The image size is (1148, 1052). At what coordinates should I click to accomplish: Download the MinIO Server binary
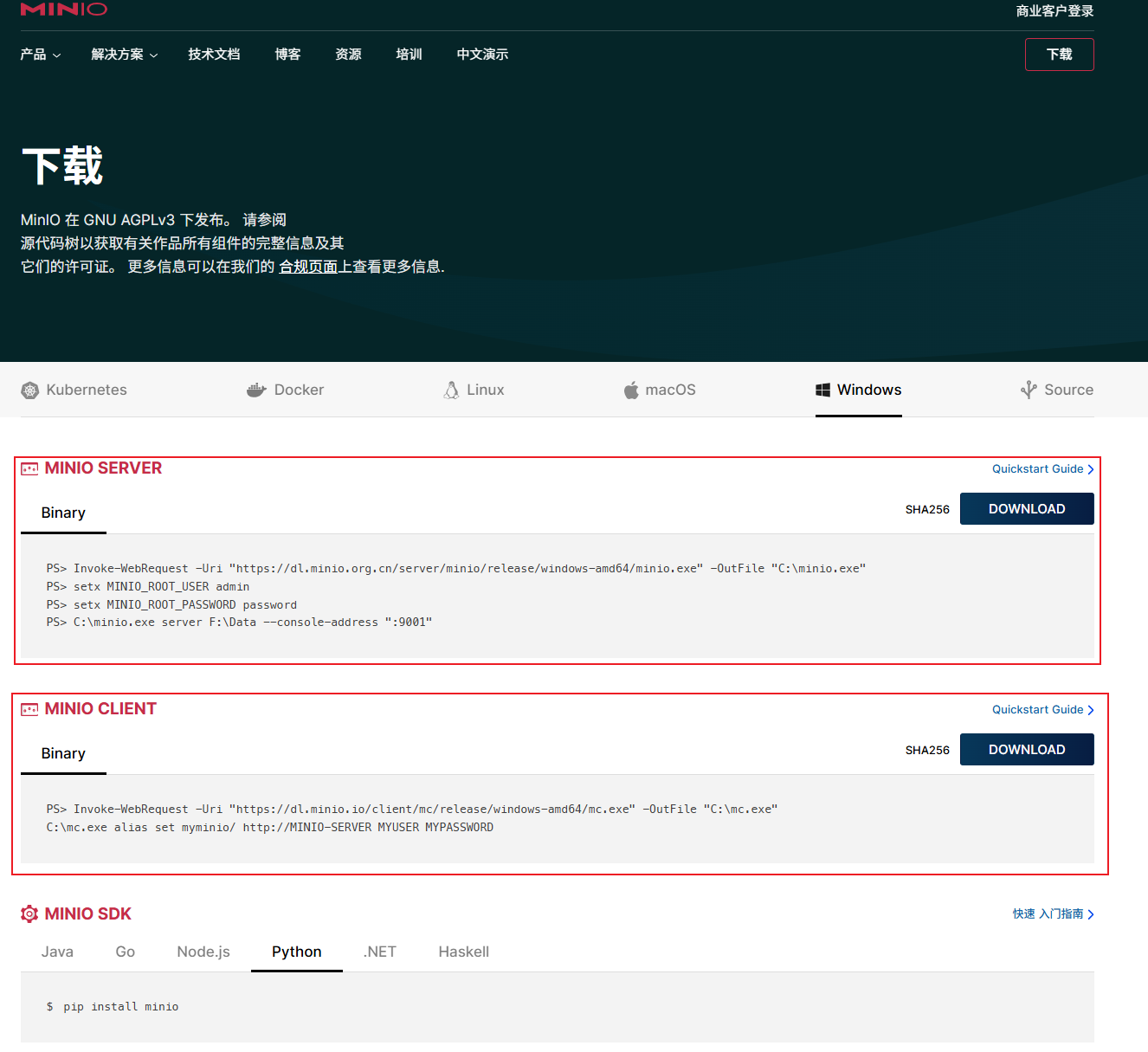pos(1027,509)
